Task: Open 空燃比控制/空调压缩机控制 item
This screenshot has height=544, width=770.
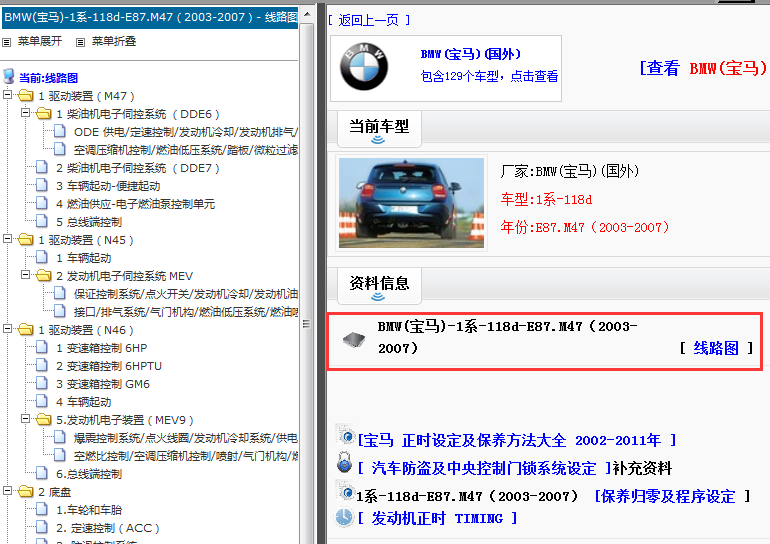Action: [x=186, y=456]
